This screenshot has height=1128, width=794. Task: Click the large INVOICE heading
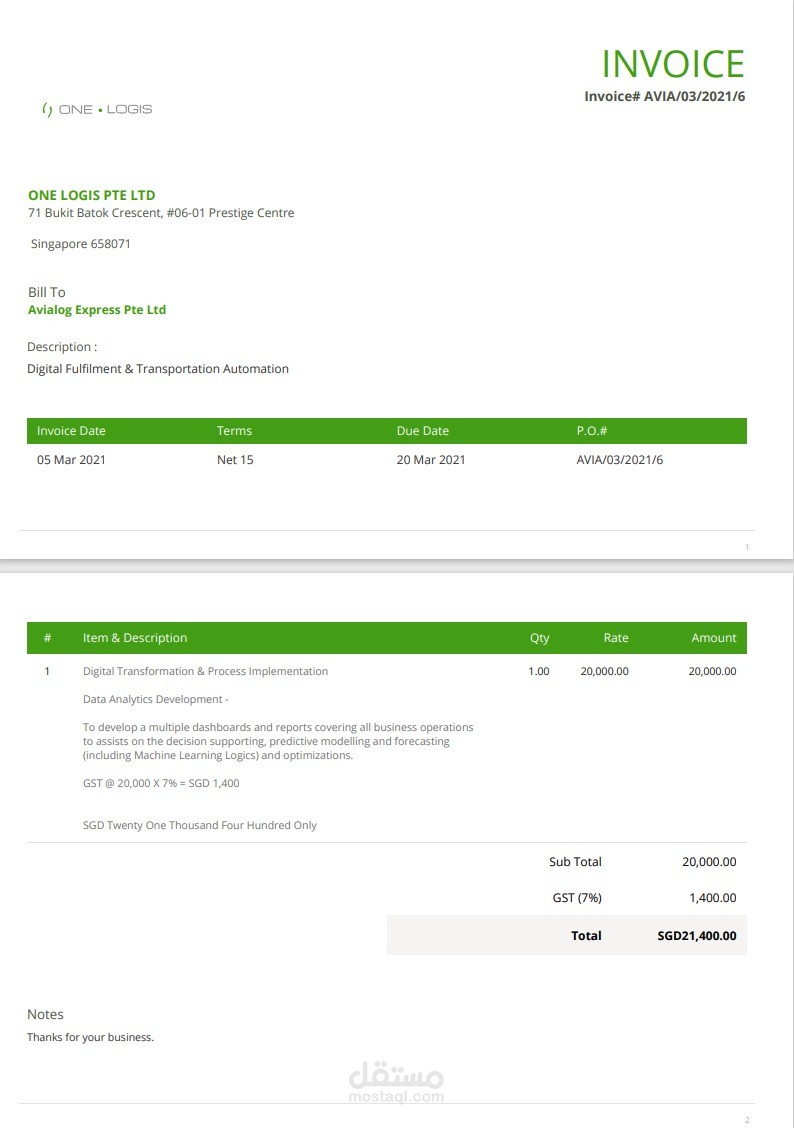click(673, 64)
